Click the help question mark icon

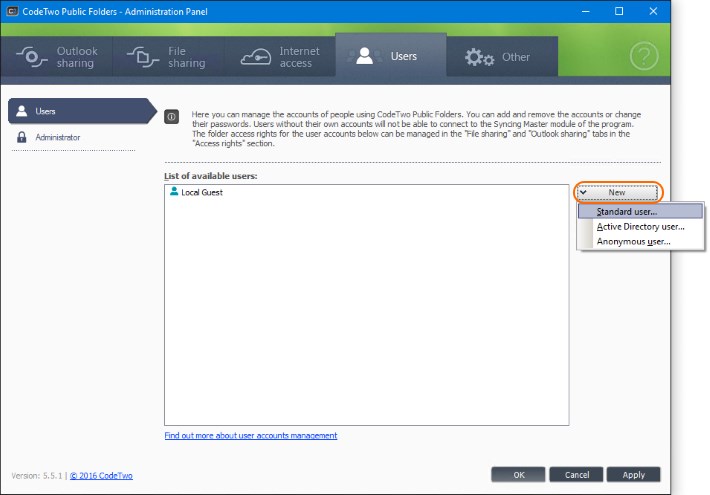coord(643,56)
